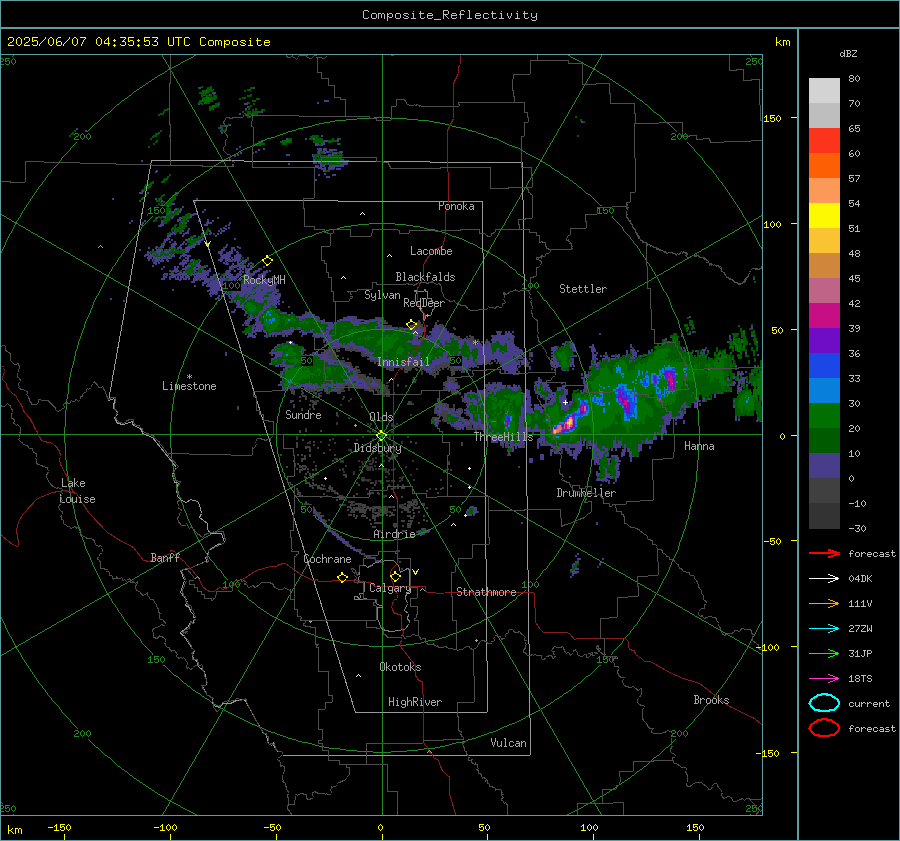This screenshot has width=900, height=841.
Task: Click the Sylvan label
Action: tap(382, 295)
